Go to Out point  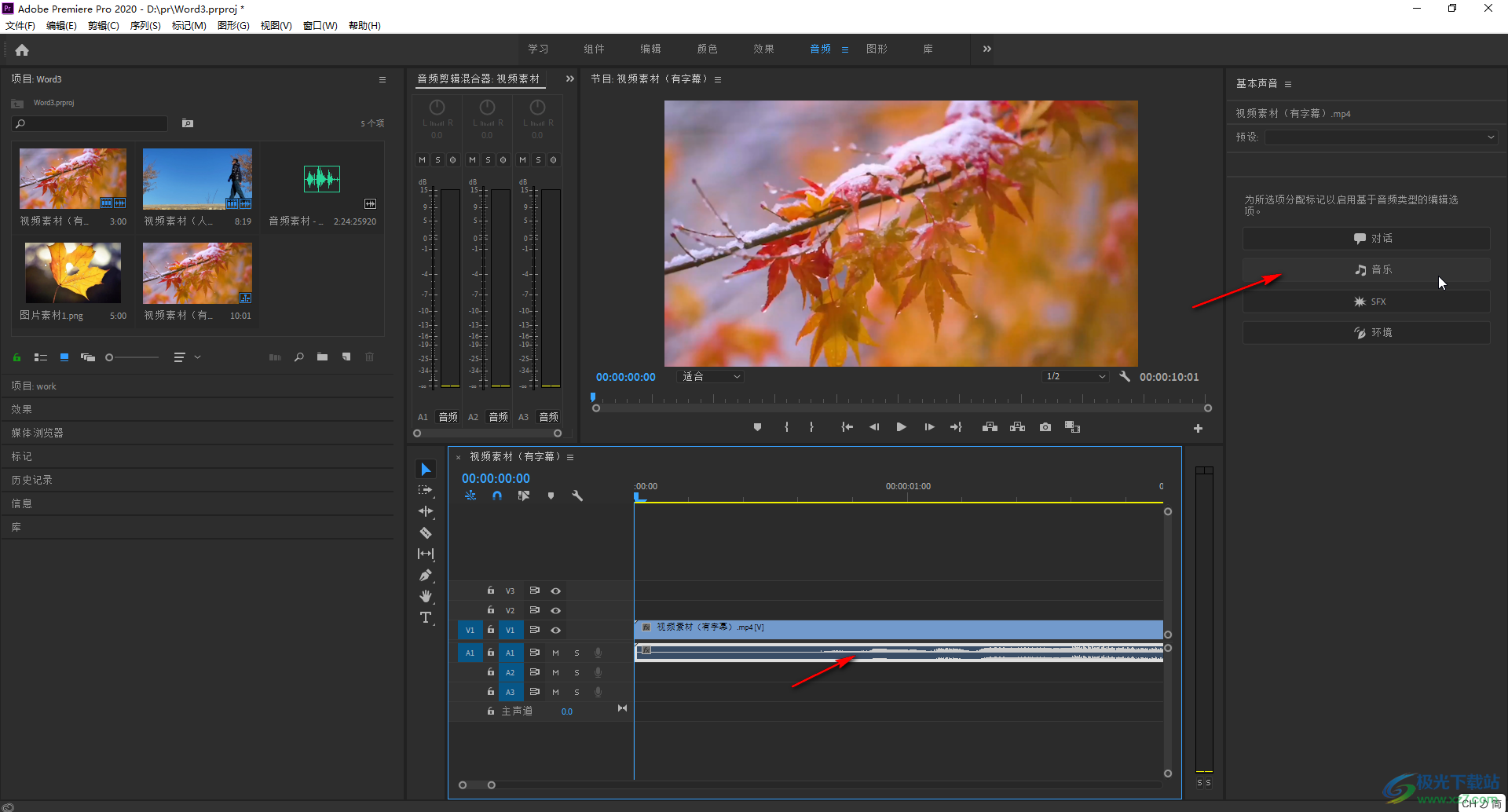[956, 427]
